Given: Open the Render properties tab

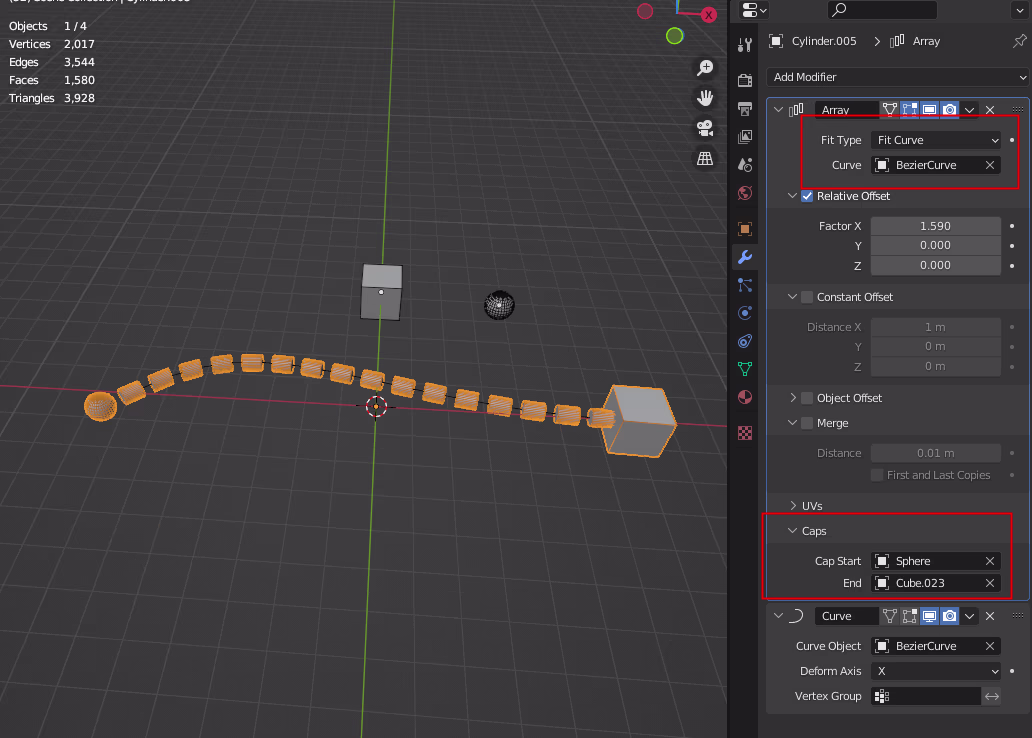Looking at the screenshot, I should 745,80.
